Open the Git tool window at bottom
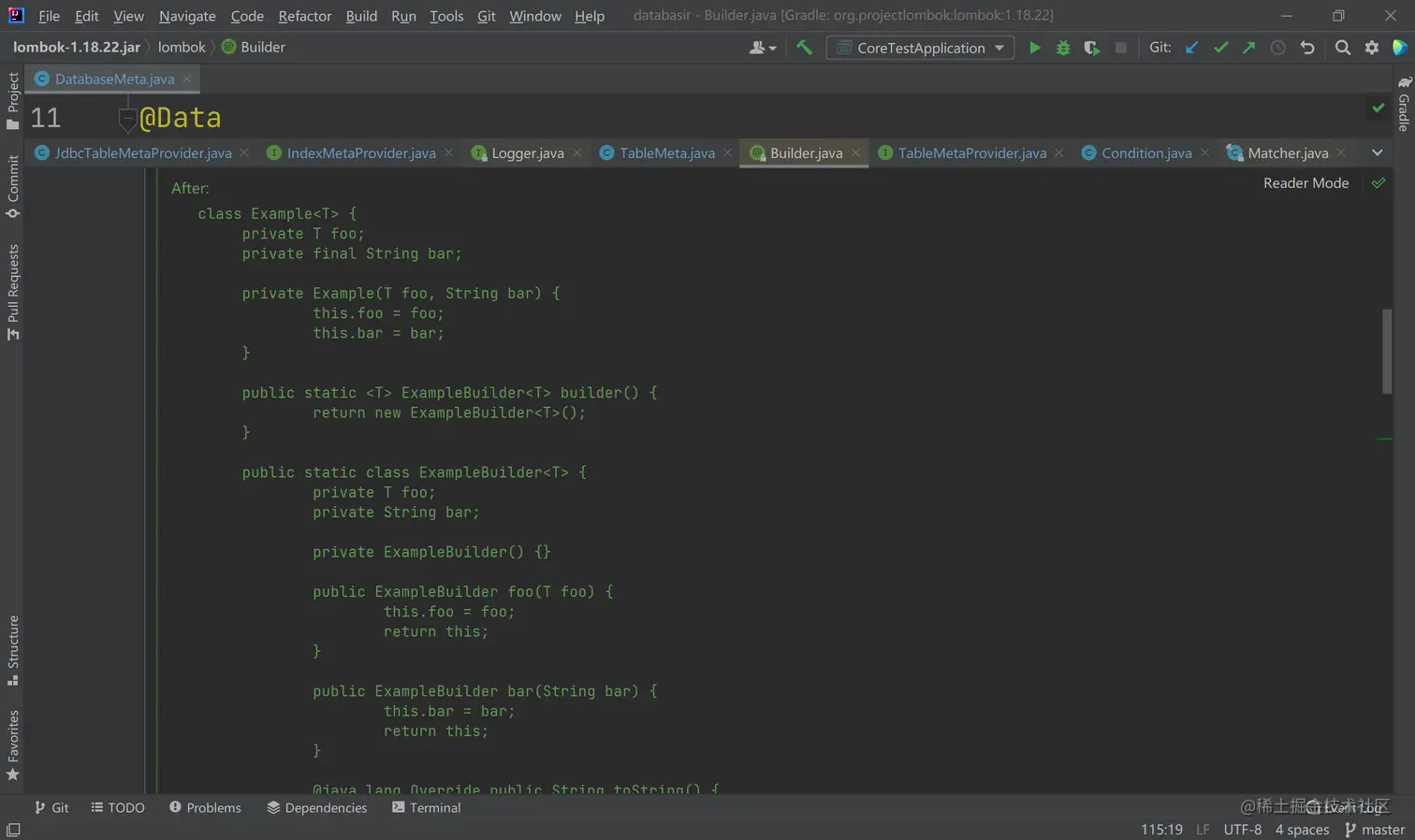This screenshot has width=1415, height=840. coord(51,807)
